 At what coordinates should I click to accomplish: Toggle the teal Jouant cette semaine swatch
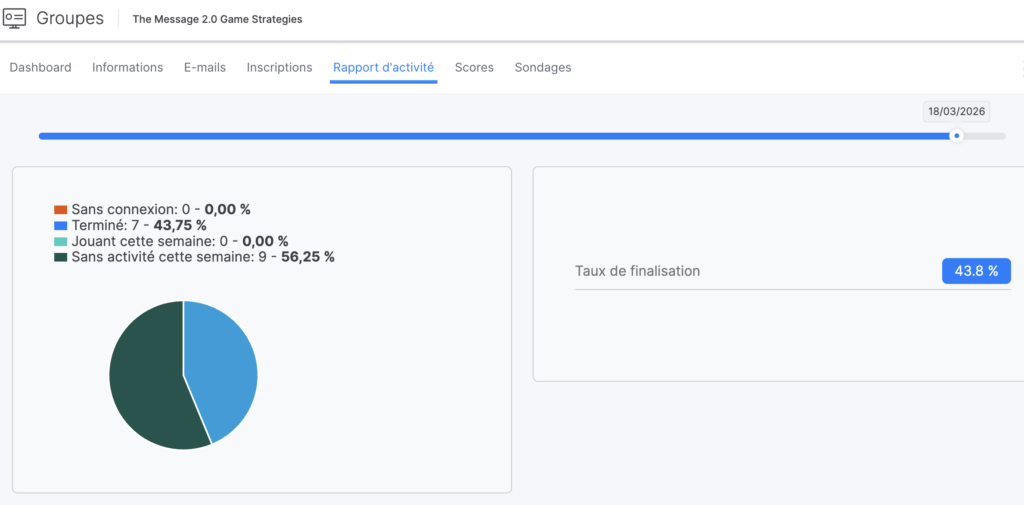[x=61, y=242]
